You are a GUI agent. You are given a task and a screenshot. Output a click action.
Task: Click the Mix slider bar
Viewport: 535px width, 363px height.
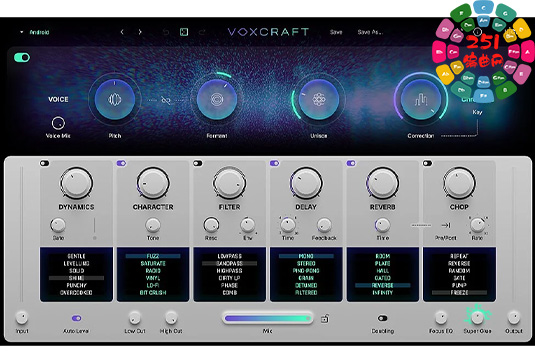point(268,318)
